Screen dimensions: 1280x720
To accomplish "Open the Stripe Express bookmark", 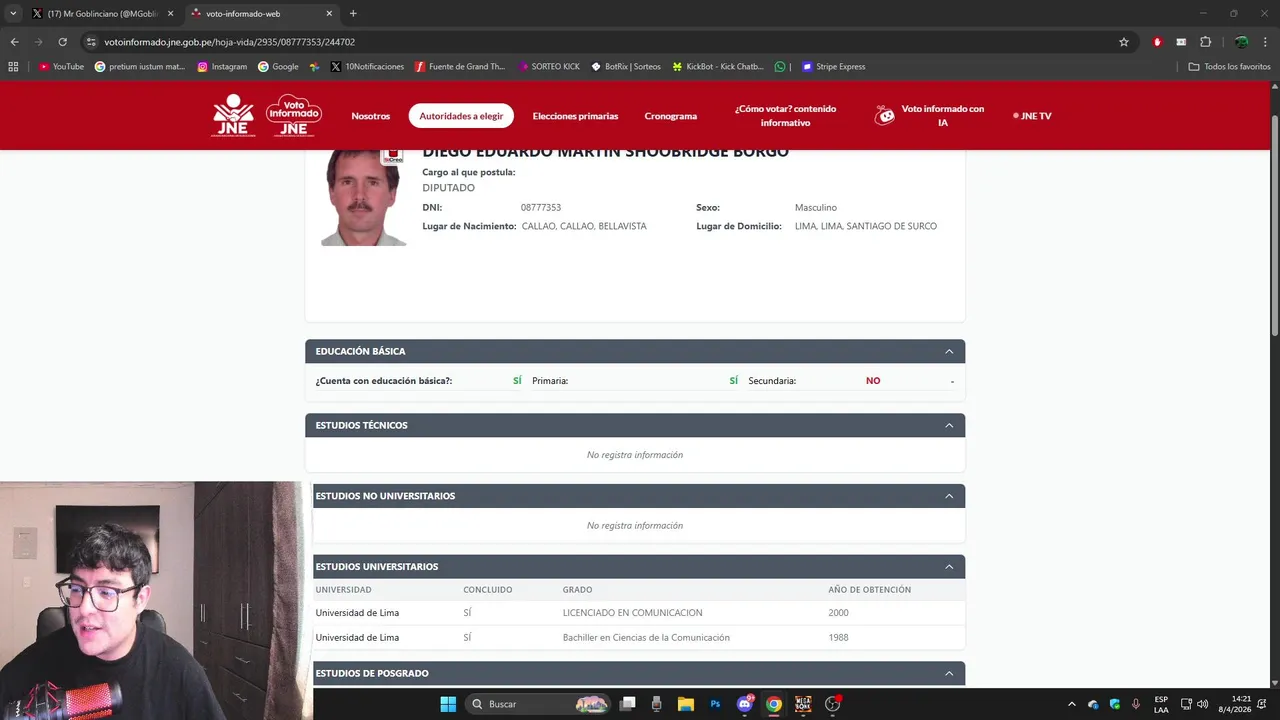I will (833, 67).
